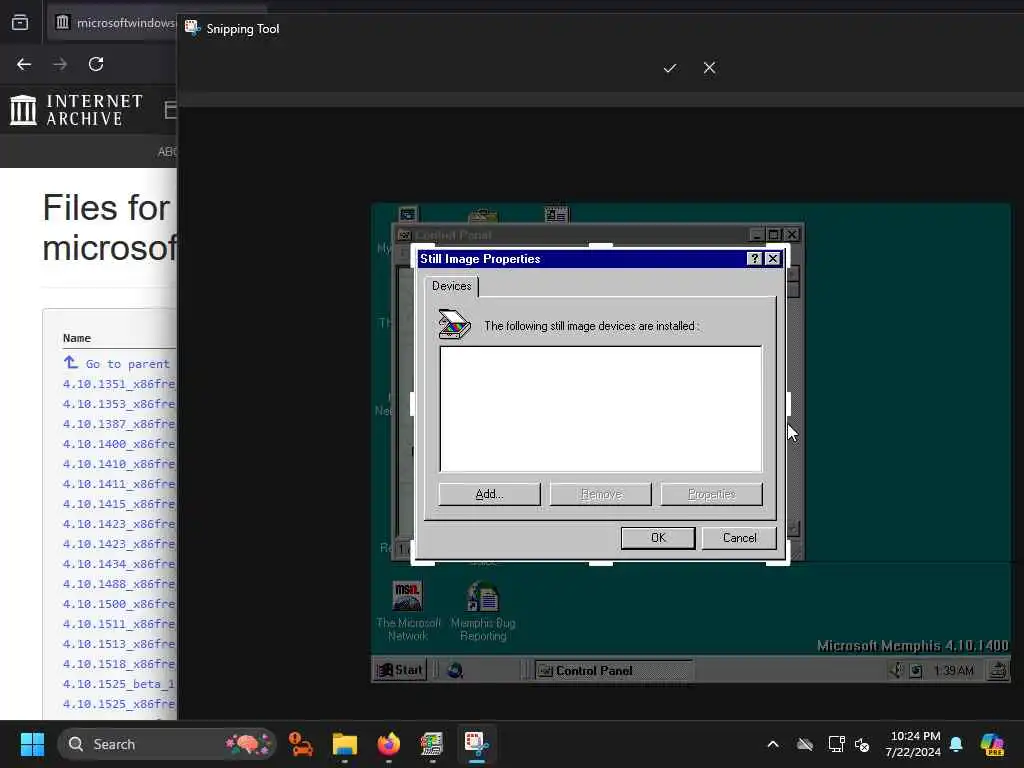Open file 4.10.1400_x86fre
Viewport: 1024px width, 768px height.
click(119, 444)
